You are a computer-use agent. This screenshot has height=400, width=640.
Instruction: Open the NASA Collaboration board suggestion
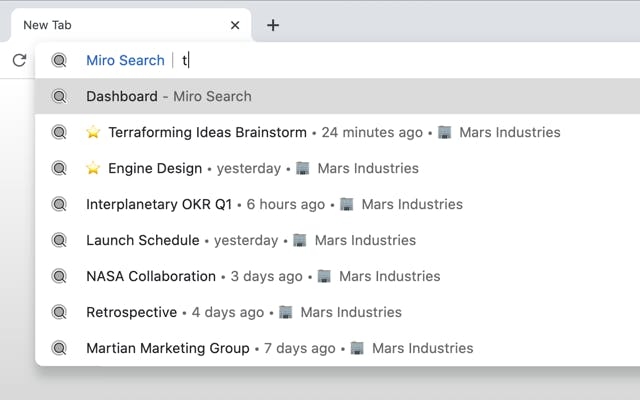(x=337, y=276)
